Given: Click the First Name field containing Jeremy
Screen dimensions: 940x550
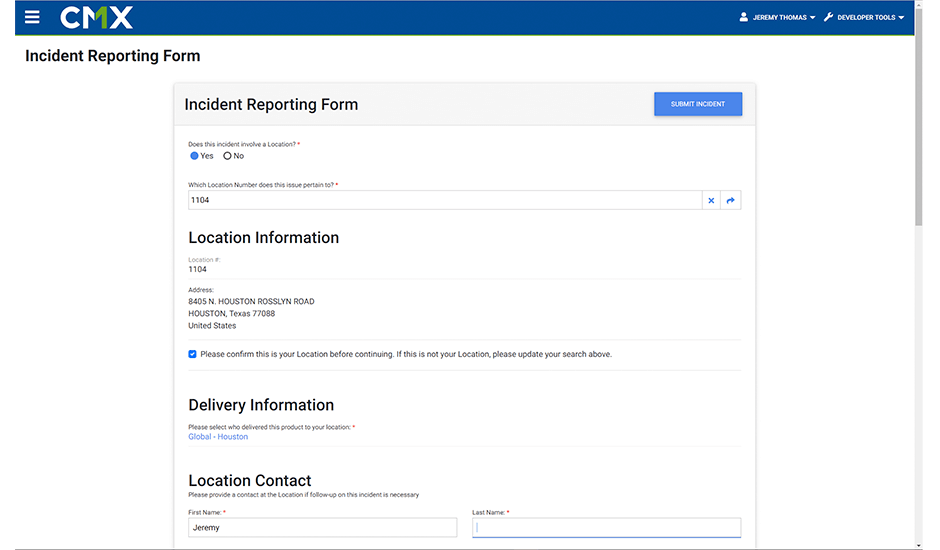Looking at the screenshot, I should pyautogui.click(x=323, y=528).
